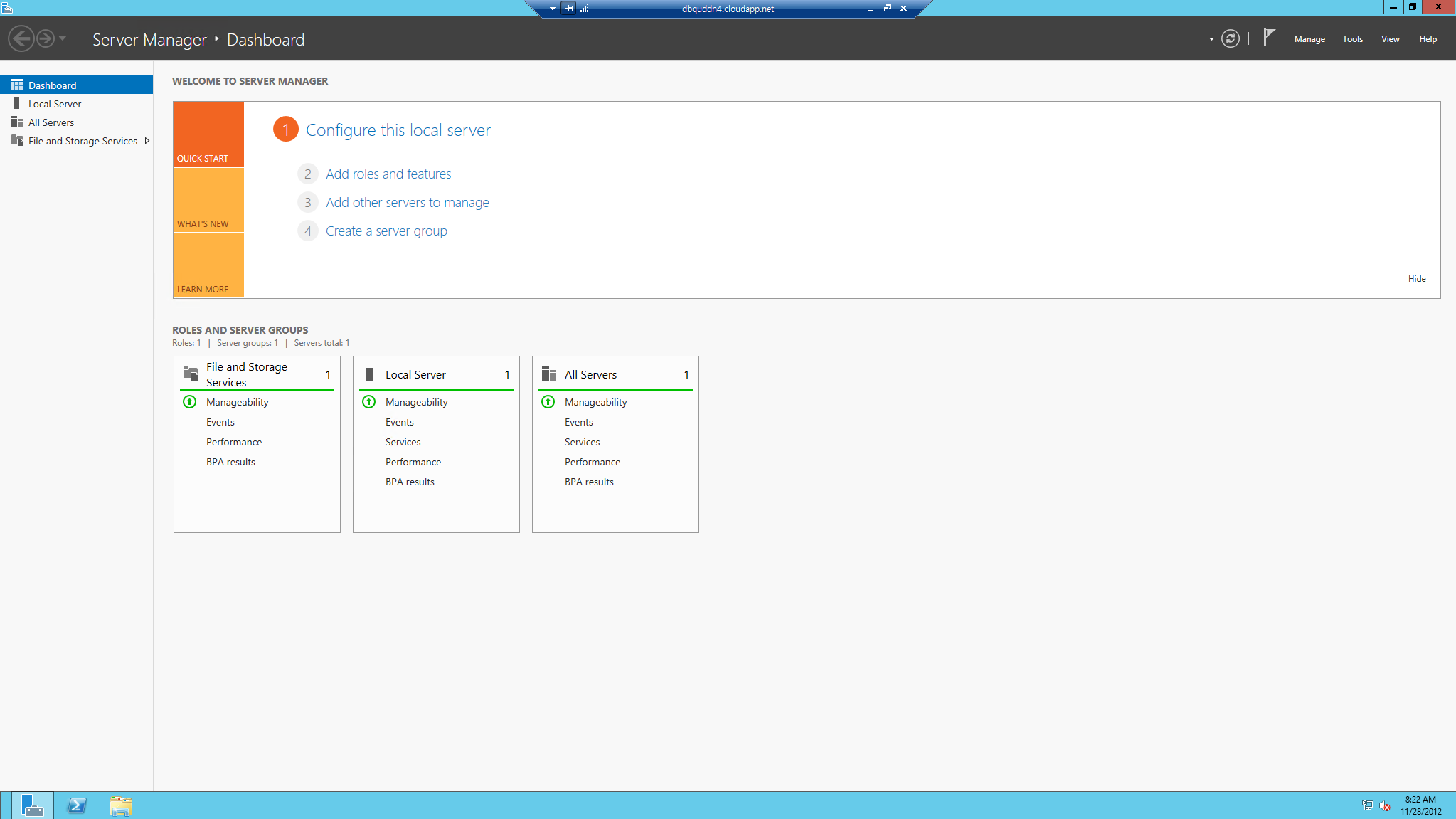
Task: Click the network tray icon
Action: 1367,805
